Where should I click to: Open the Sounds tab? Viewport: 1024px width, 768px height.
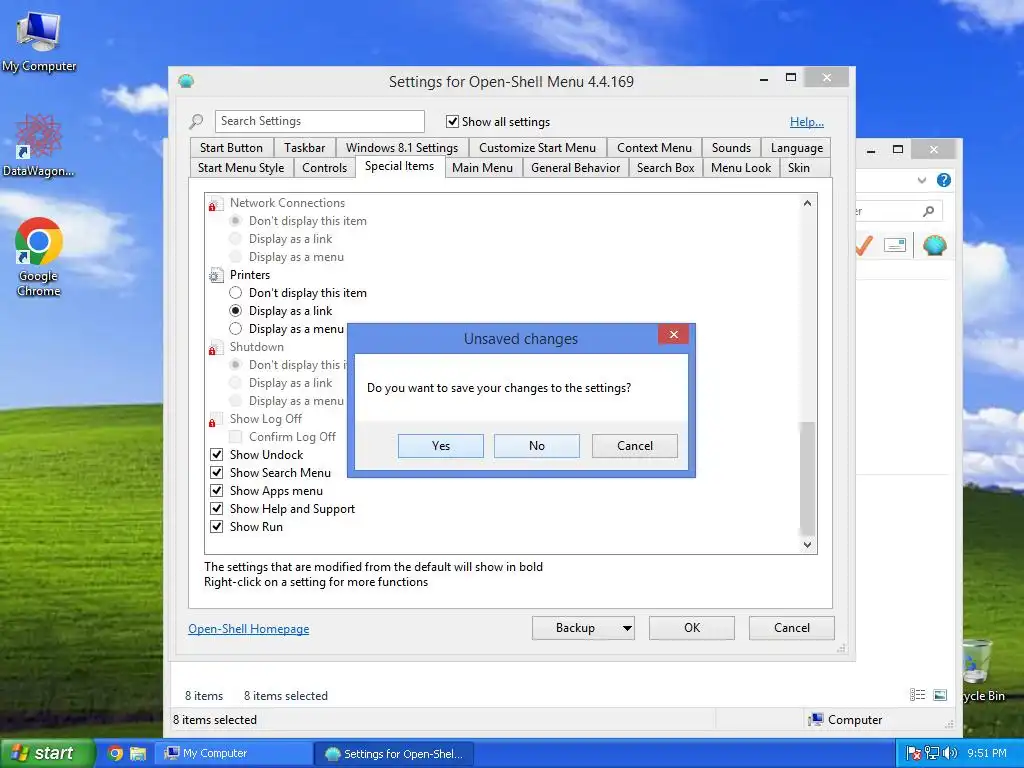click(x=731, y=148)
